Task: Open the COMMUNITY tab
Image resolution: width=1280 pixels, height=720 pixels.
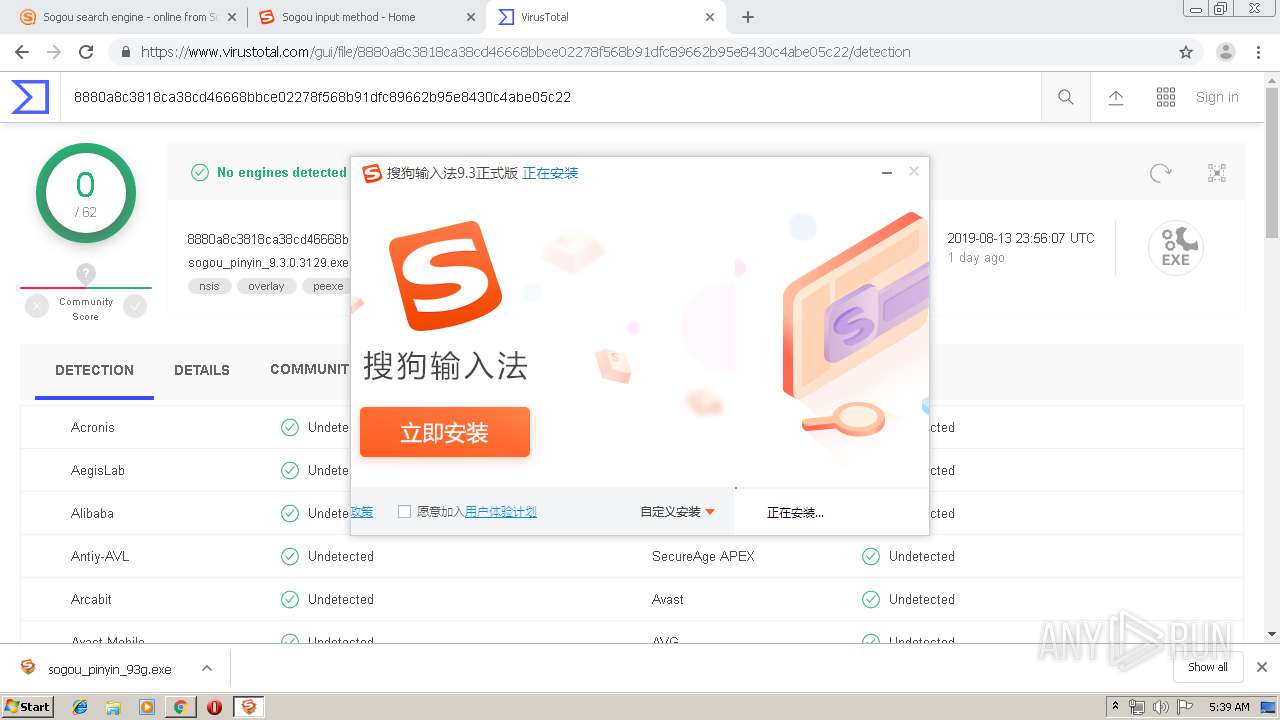Action: coord(310,369)
